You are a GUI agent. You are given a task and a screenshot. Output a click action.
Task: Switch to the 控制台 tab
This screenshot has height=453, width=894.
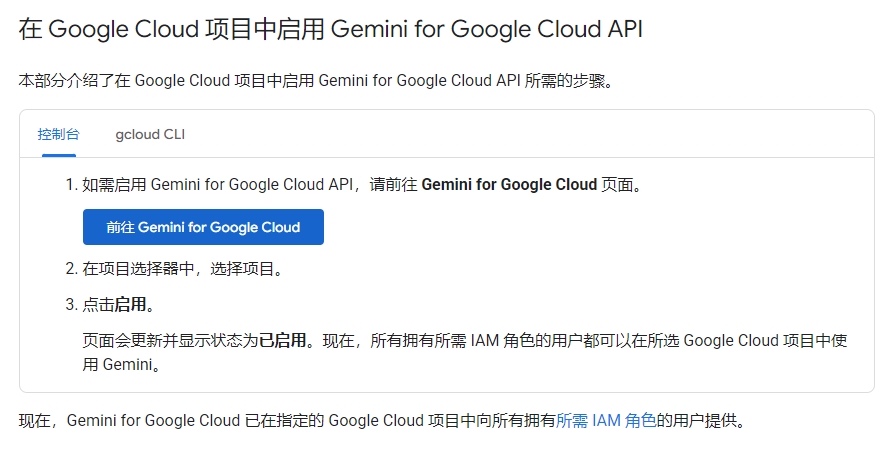(x=59, y=134)
